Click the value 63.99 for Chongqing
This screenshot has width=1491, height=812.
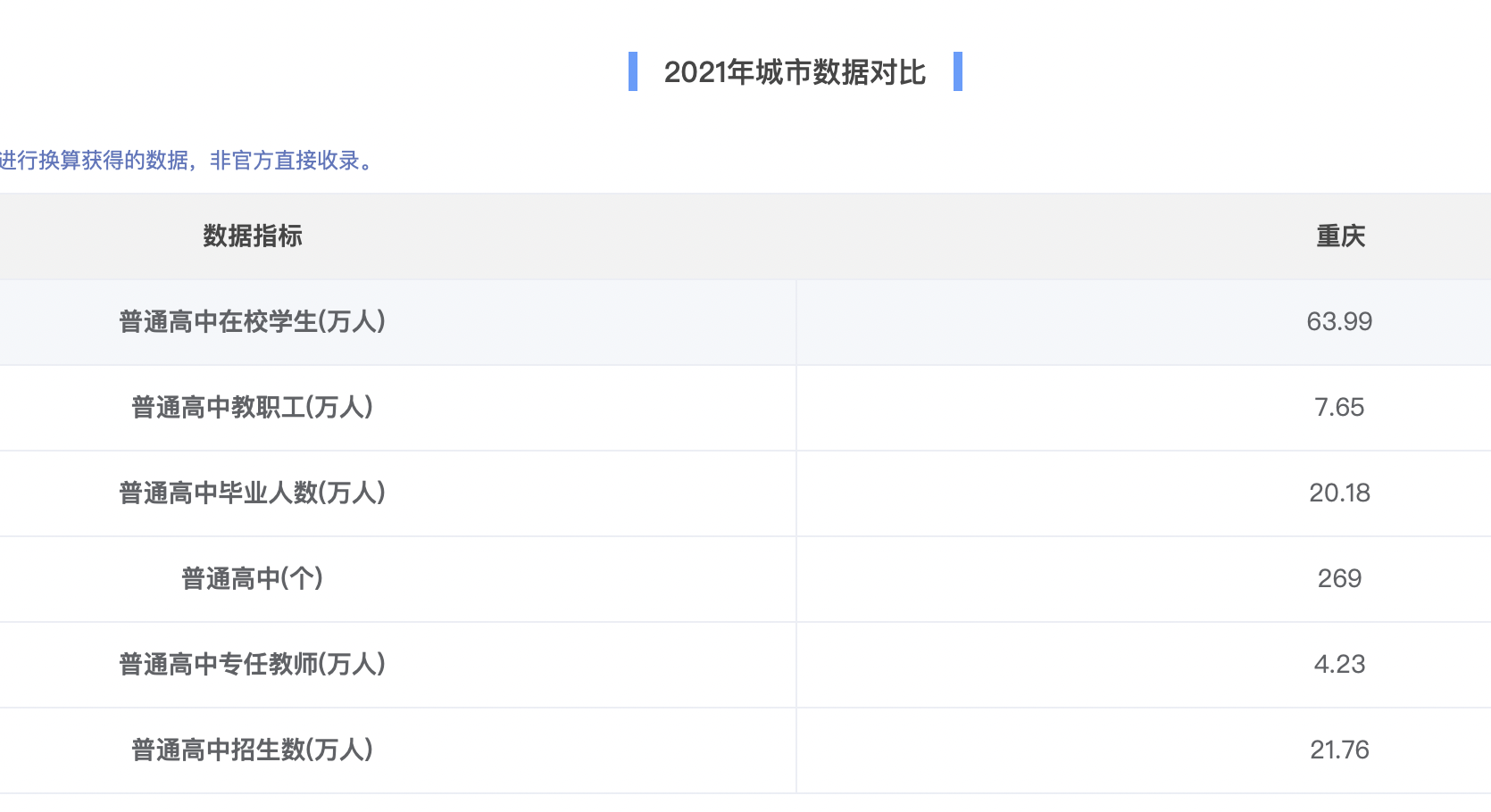1339,322
